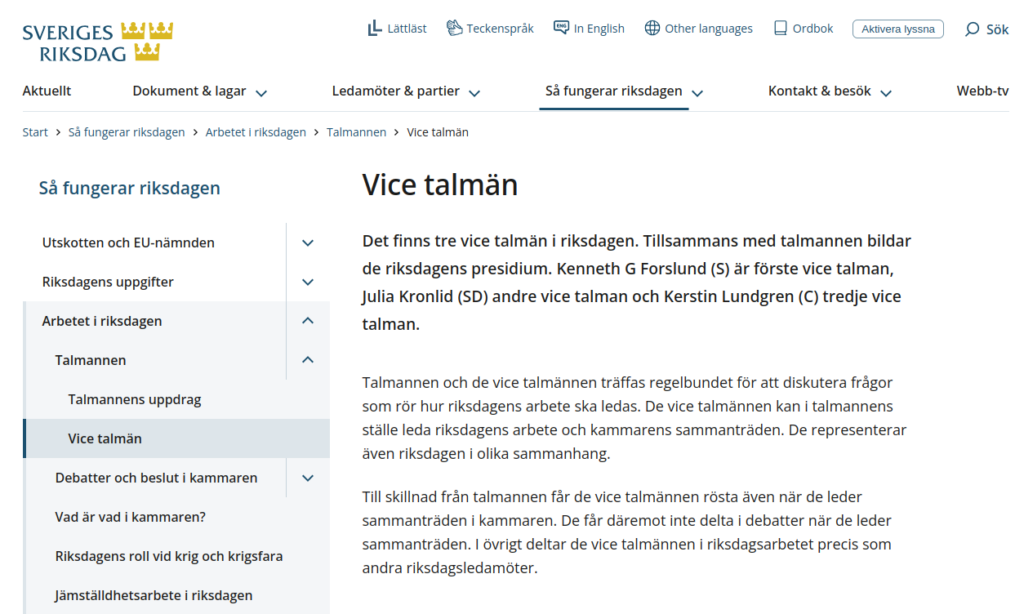Click the Sveriges Riksdag logo

[98, 41]
